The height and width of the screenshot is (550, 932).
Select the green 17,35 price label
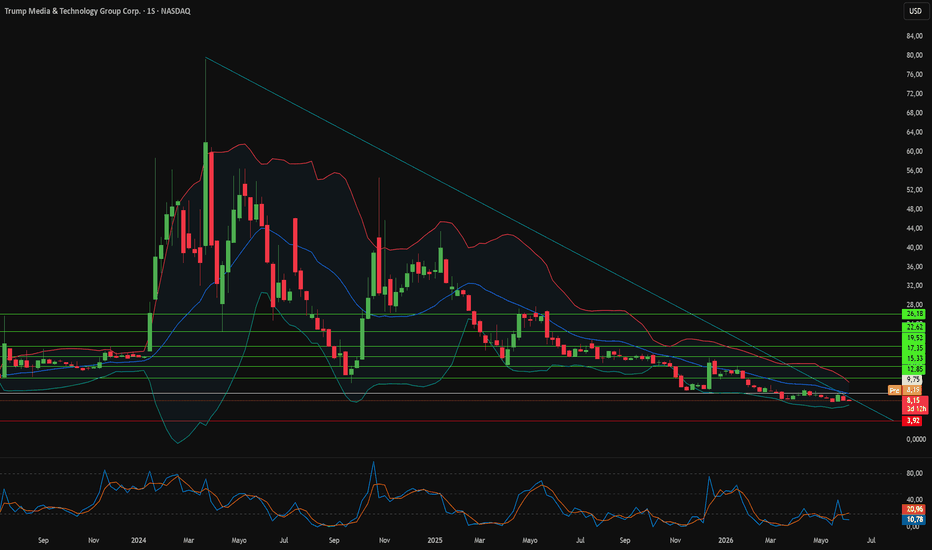[914, 348]
